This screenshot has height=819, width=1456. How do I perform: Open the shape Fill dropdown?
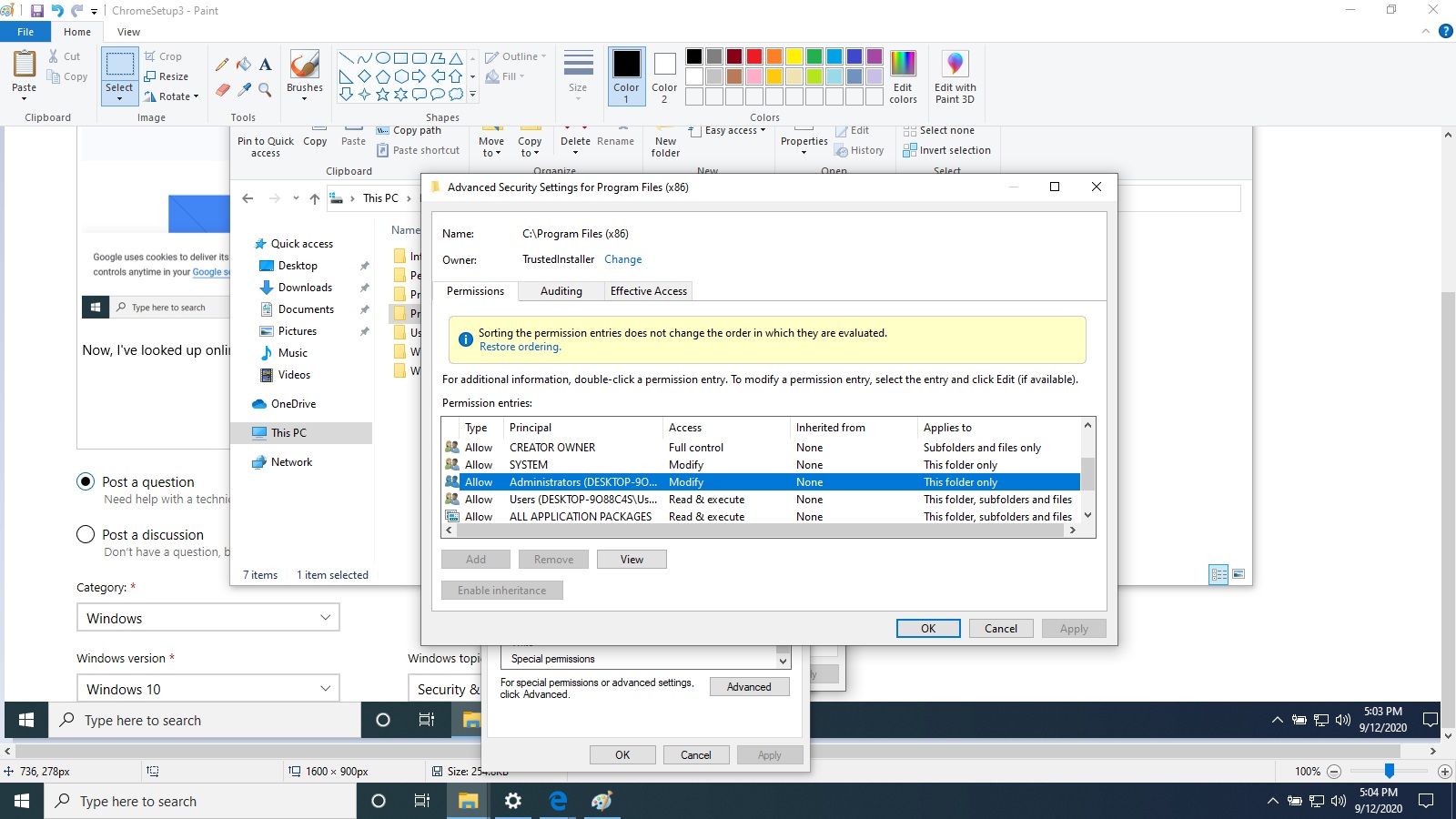point(505,76)
